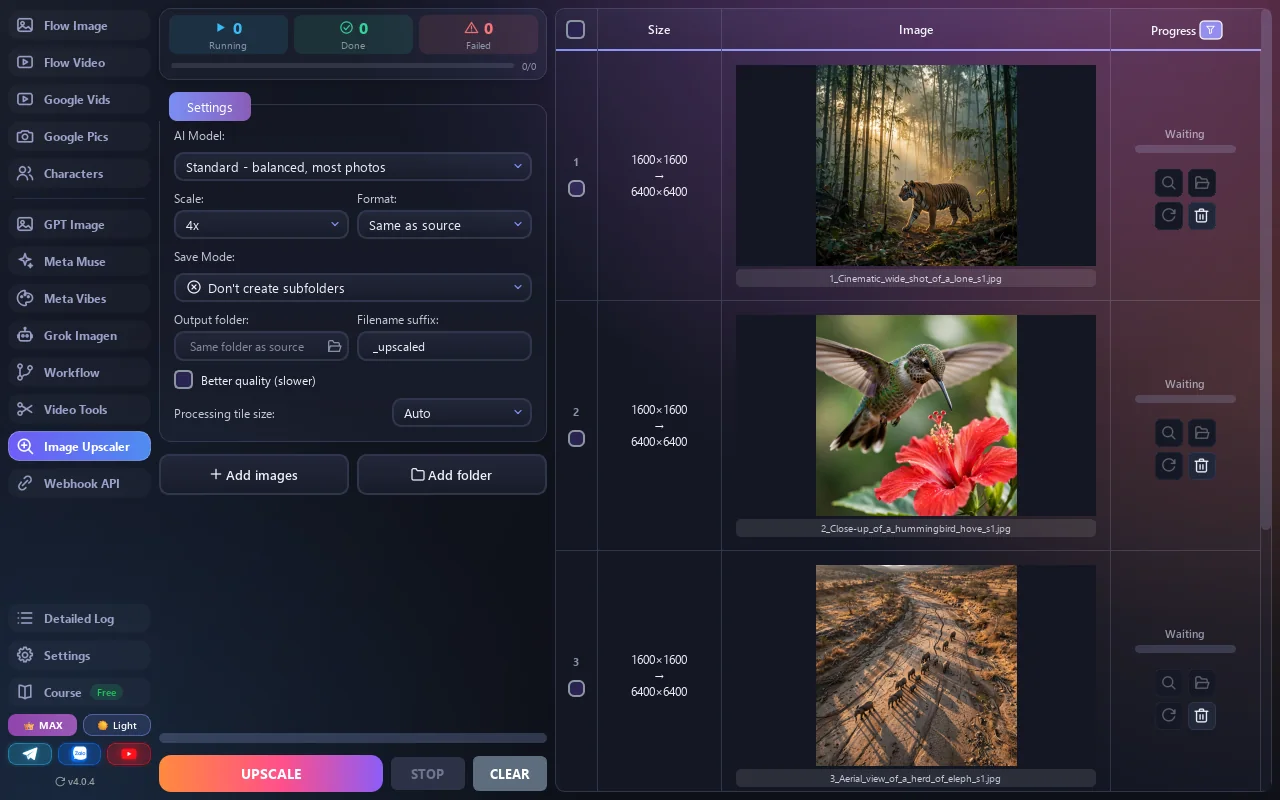
Task: Open output folder for row 1
Action: (1202, 183)
